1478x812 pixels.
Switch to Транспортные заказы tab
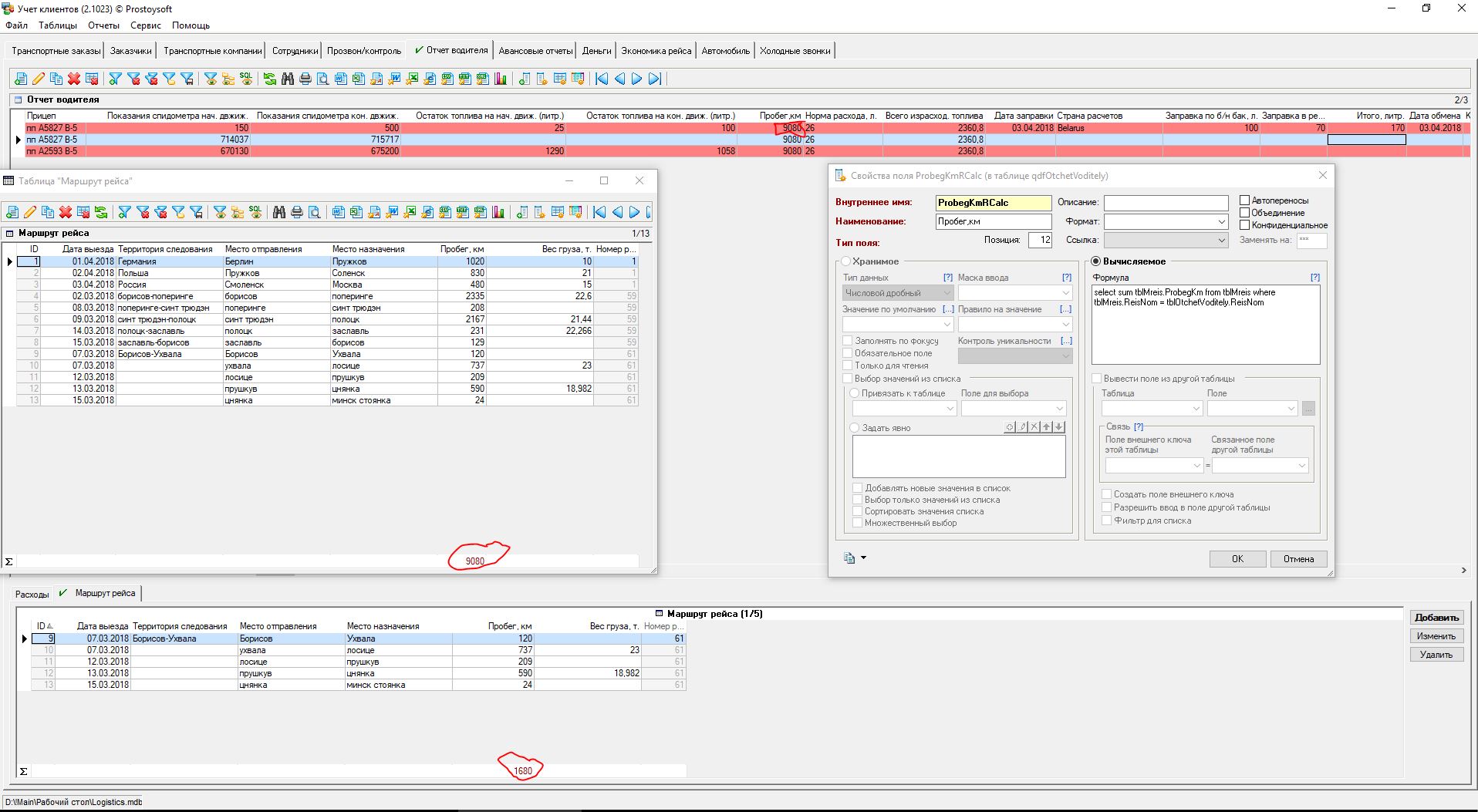click(x=56, y=51)
